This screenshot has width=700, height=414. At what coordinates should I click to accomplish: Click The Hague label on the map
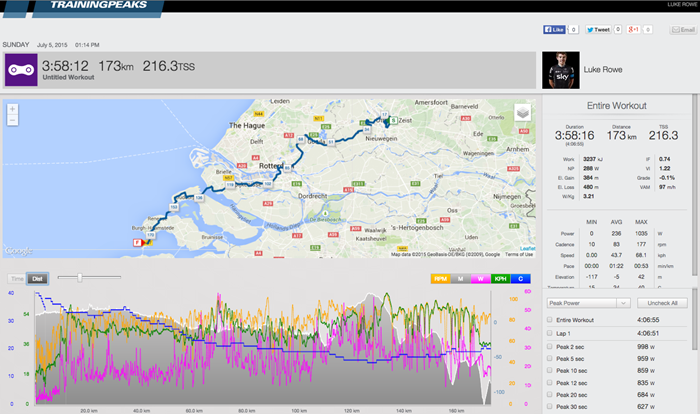pos(247,125)
